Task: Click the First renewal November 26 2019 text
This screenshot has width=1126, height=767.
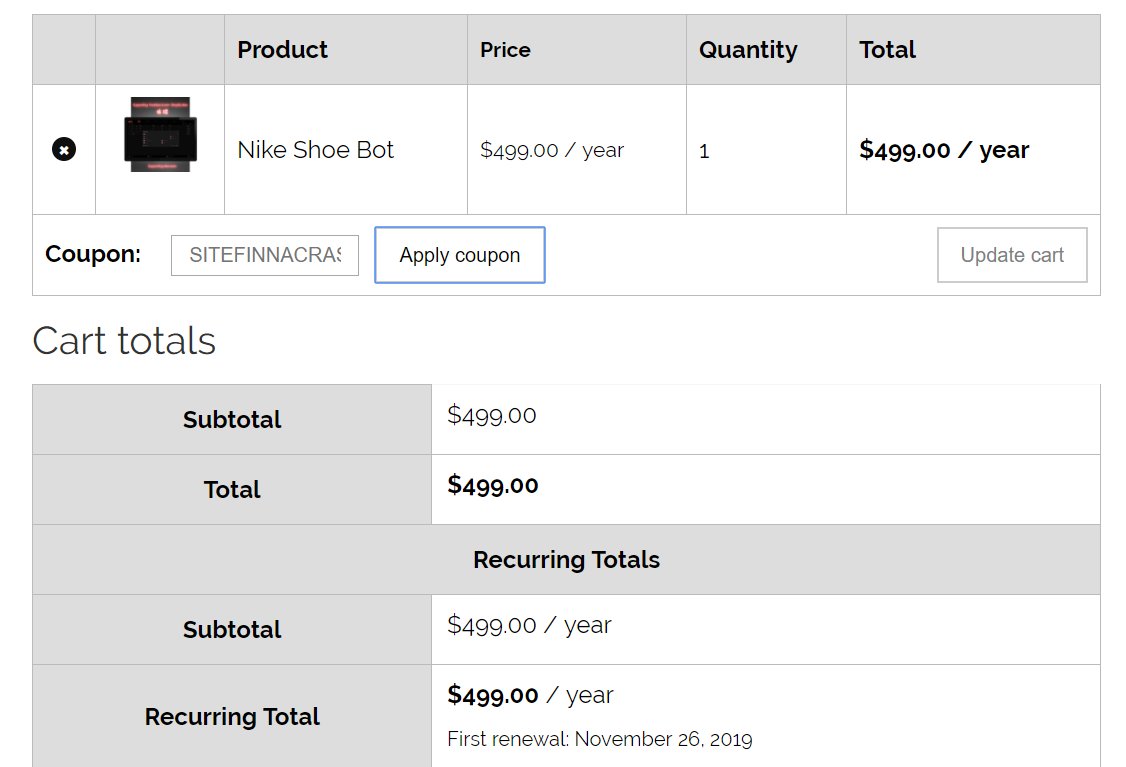Action: [599, 739]
